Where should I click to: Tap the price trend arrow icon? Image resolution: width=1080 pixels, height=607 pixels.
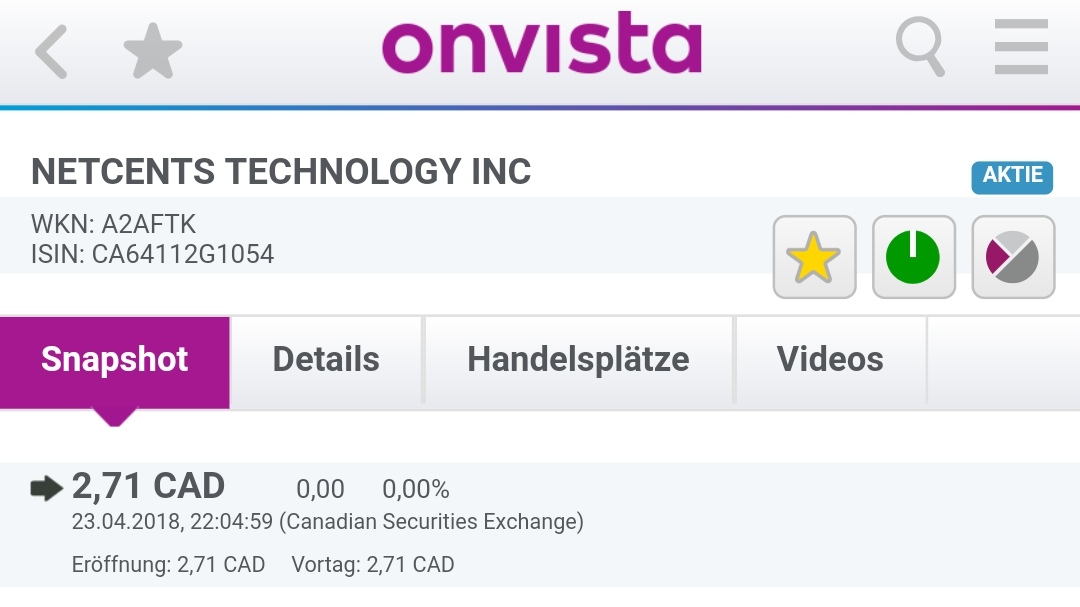[42, 486]
